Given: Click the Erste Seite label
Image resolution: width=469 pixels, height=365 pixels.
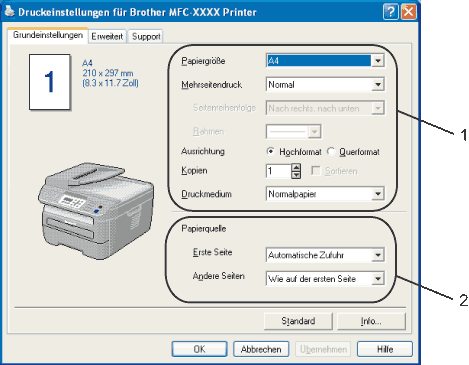Looking at the screenshot, I should [x=212, y=252].
